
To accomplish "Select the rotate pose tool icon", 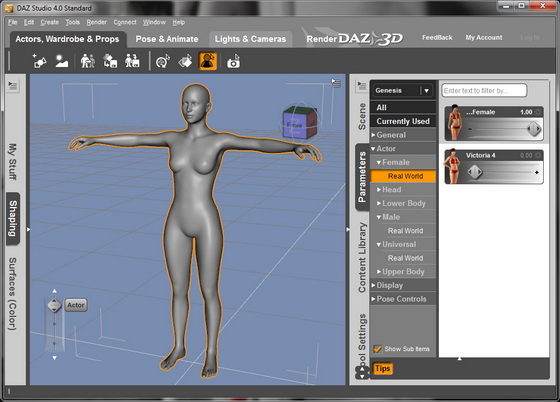I will coord(163,61).
